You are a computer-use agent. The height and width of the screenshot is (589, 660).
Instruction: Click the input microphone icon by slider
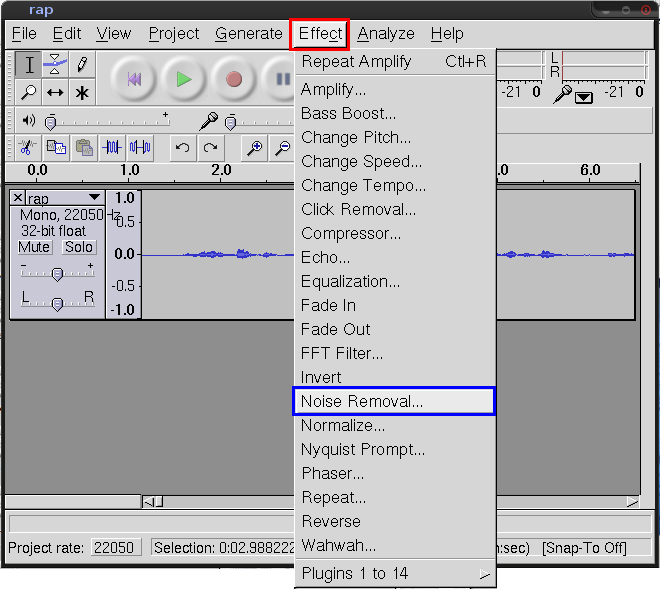tap(209, 121)
